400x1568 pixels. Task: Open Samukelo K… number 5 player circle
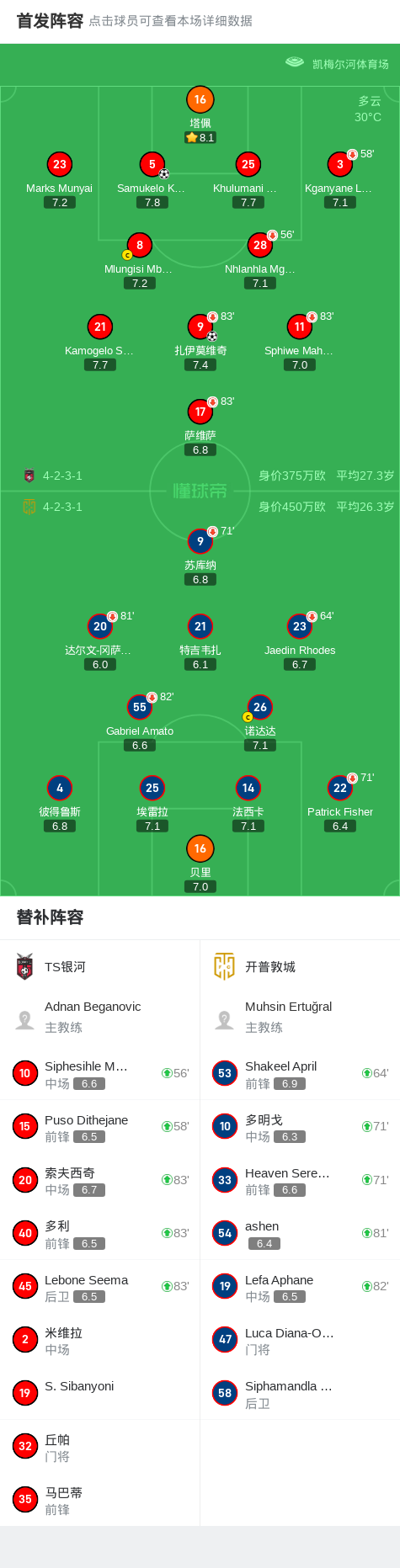(152, 164)
